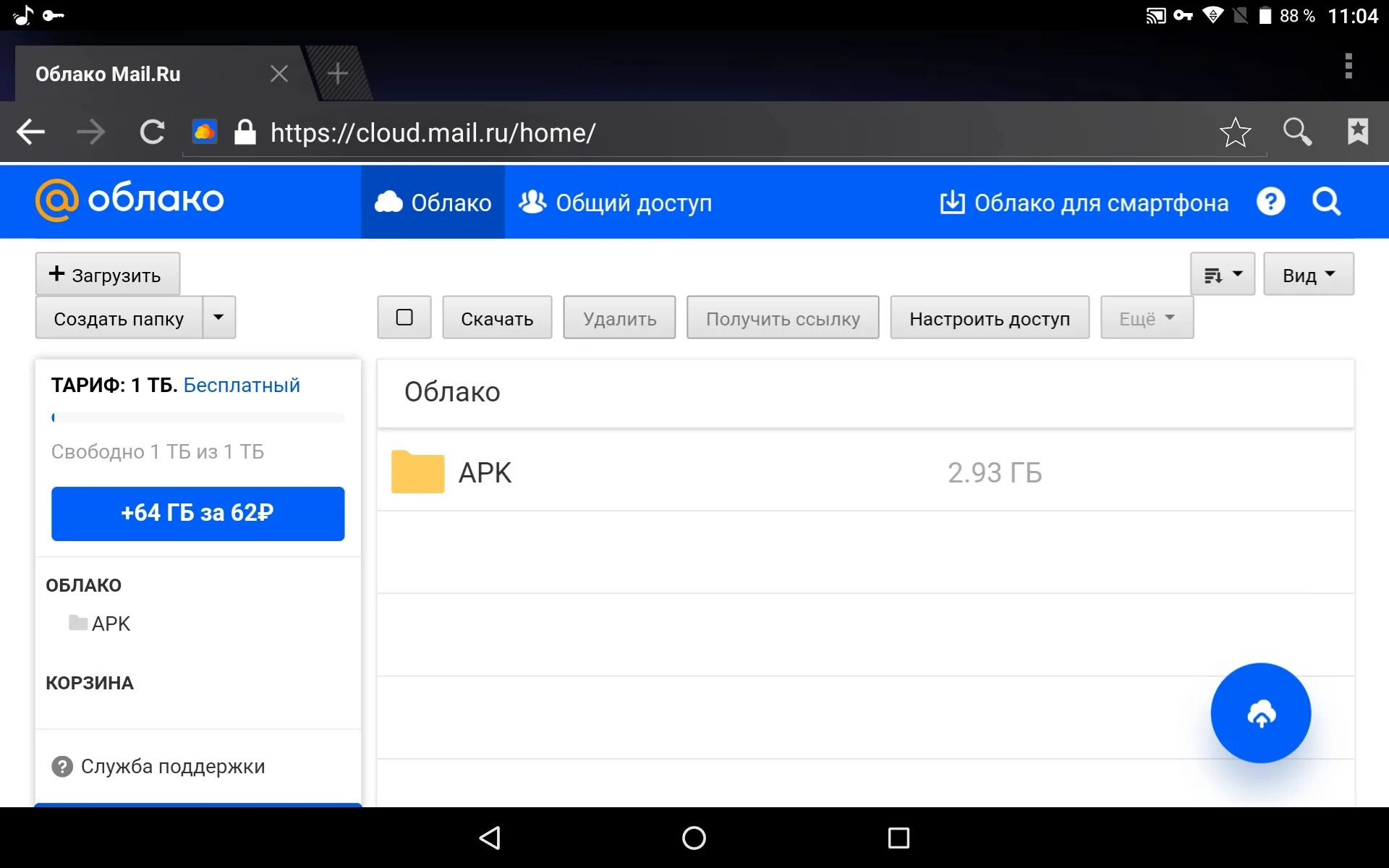Open the browser three-dot overflow menu
Screen dimensions: 1389x868
[1348, 66]
